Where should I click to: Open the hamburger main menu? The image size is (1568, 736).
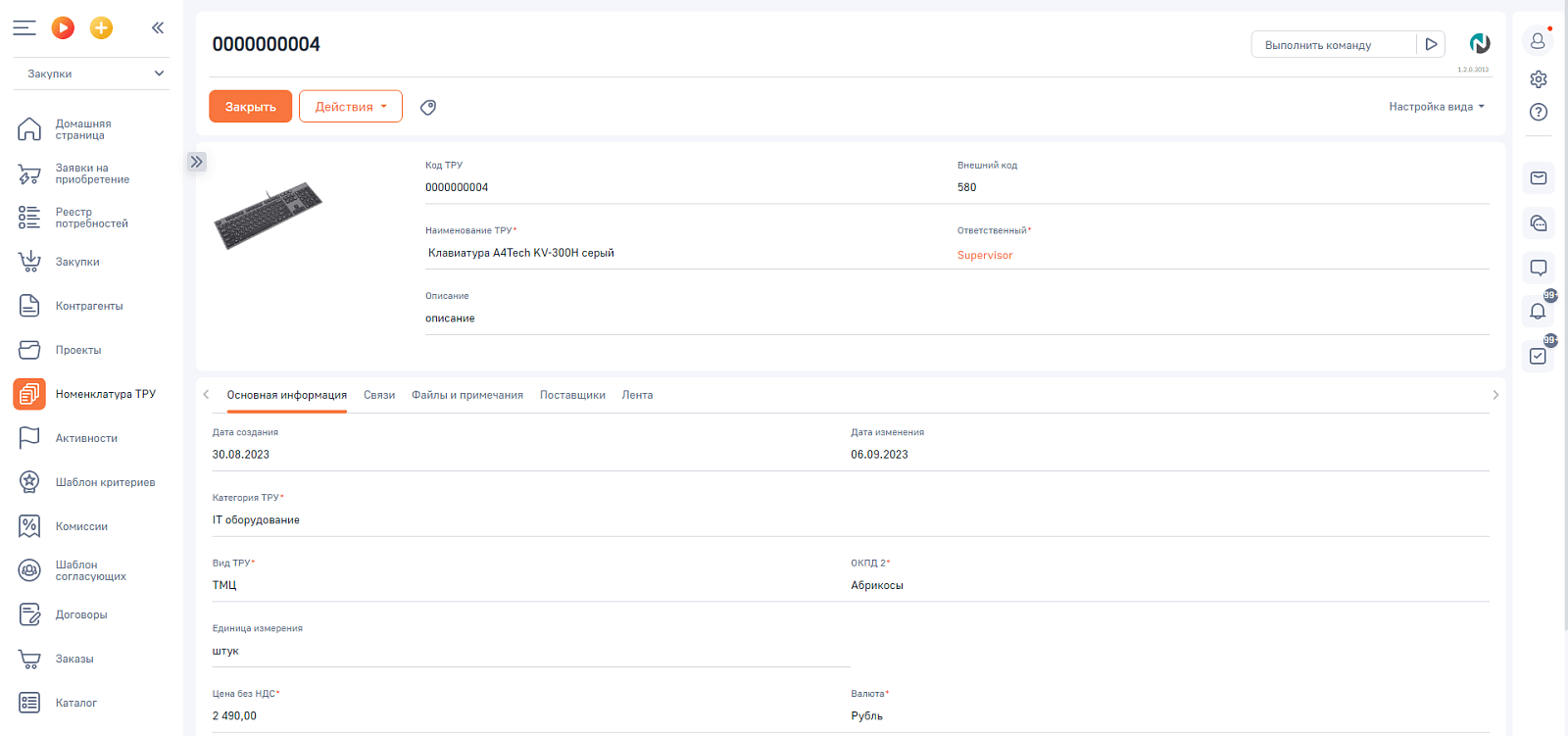24,27
